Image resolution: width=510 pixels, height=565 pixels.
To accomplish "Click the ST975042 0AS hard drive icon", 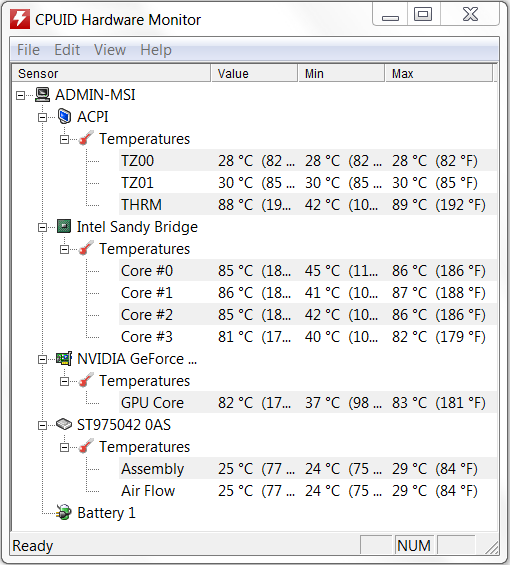I will pos(64,424).
